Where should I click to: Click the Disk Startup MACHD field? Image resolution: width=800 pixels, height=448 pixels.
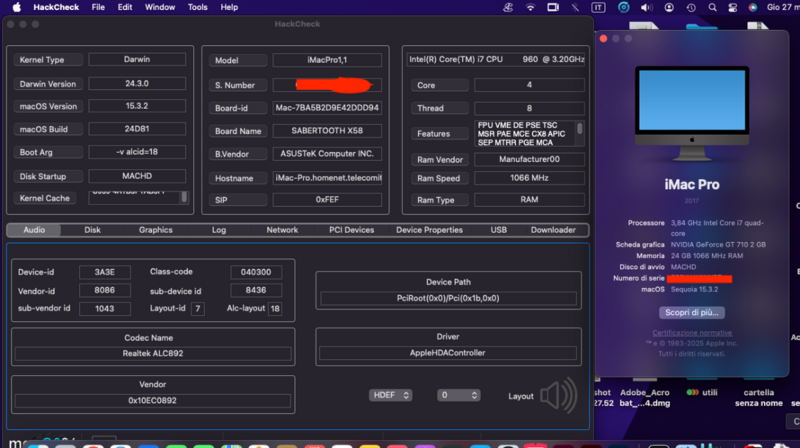137,176
